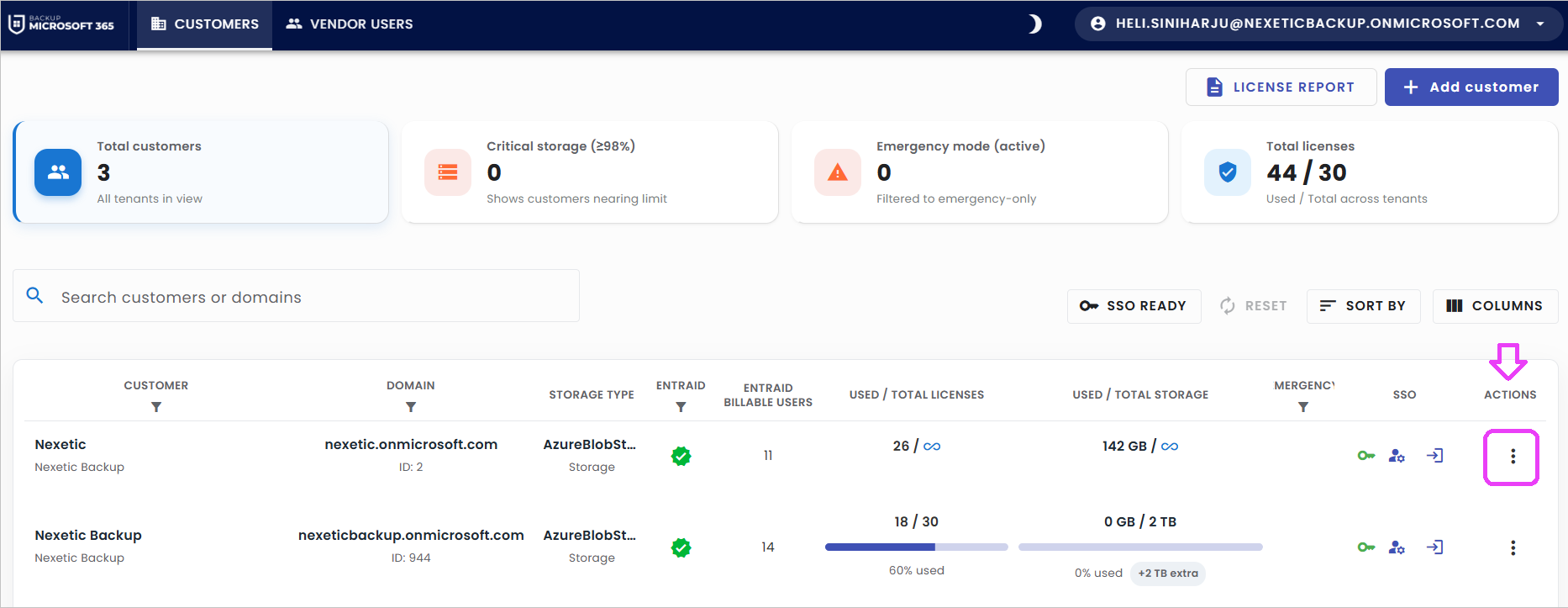Viewport: 1568px width, 608px height.
Task: Open the actions menu for Nexetic Backup
Action: 1513,548
